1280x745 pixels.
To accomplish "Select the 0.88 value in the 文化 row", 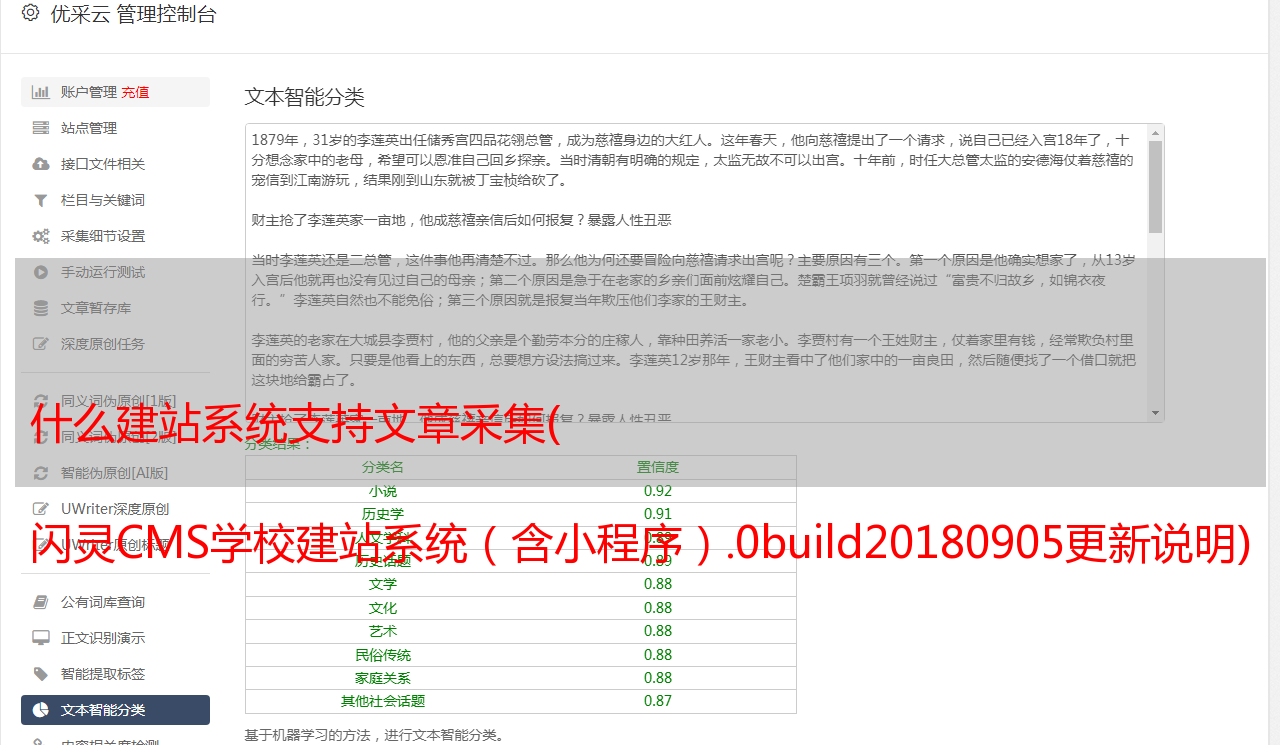I will [658, 608].
